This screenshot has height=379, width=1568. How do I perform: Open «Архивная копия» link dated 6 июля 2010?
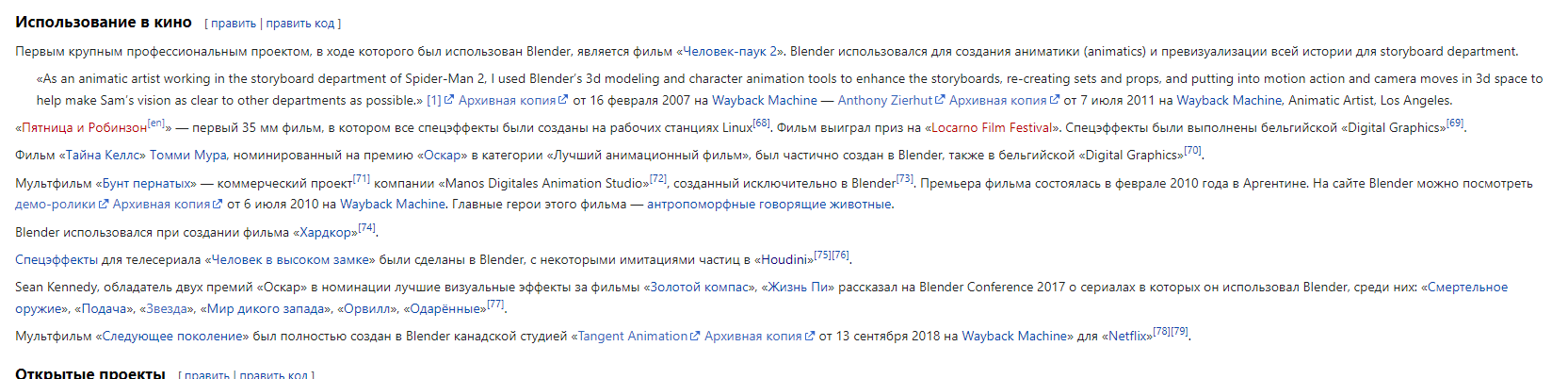(x=168, y=204)
